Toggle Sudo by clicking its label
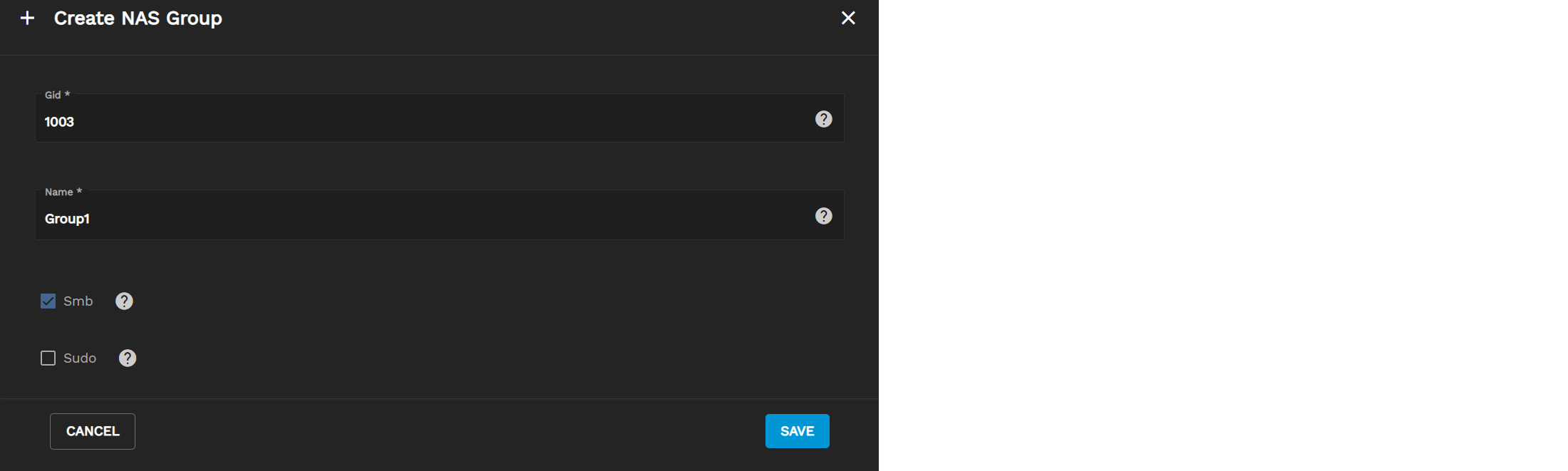Image resolution: width=1568 pixels, height=471 pixels. pos(80,358)
